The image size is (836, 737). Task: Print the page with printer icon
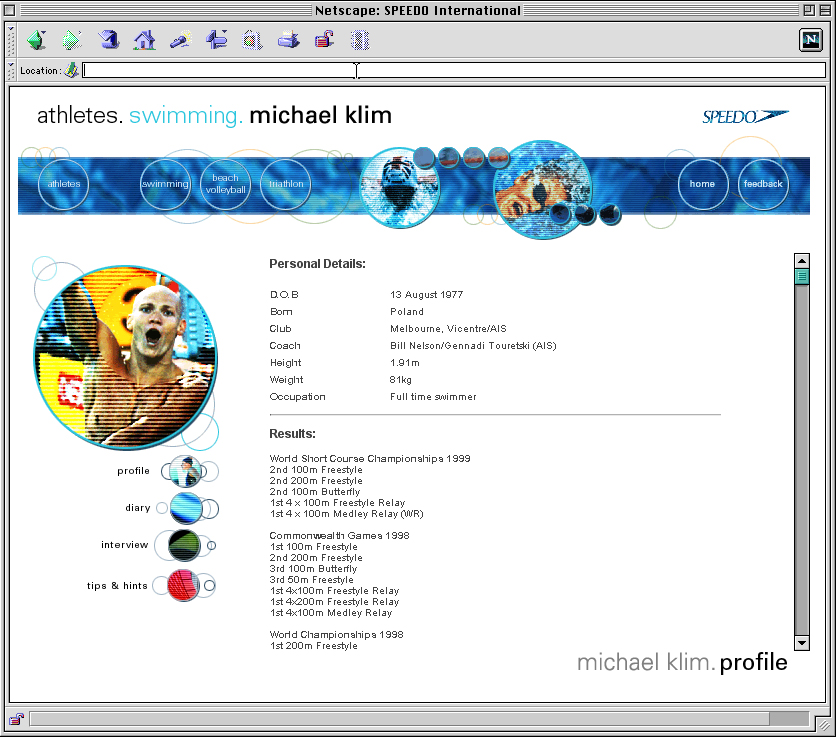click(288, 40)
